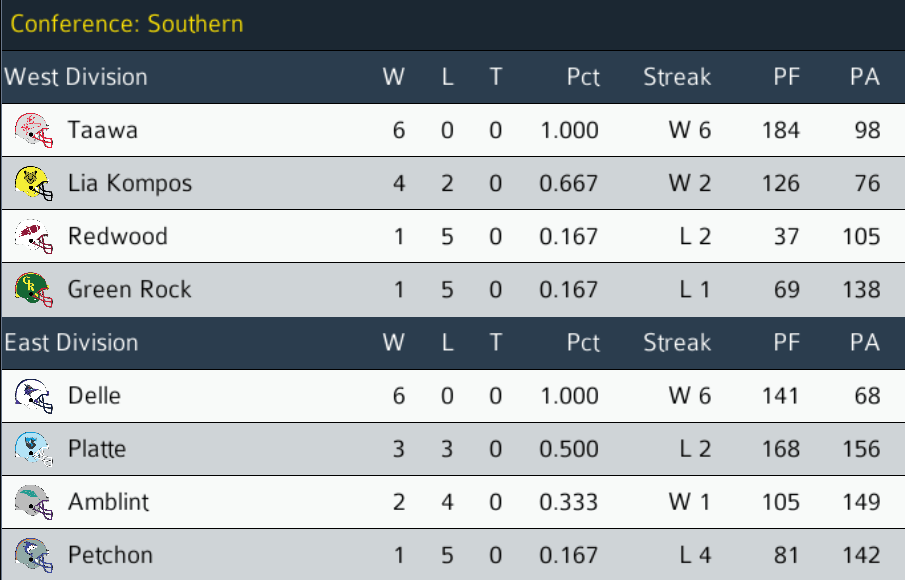The image size is (905, 580).
Task: Select the Delle team name
Action: [x=94, y=396]
